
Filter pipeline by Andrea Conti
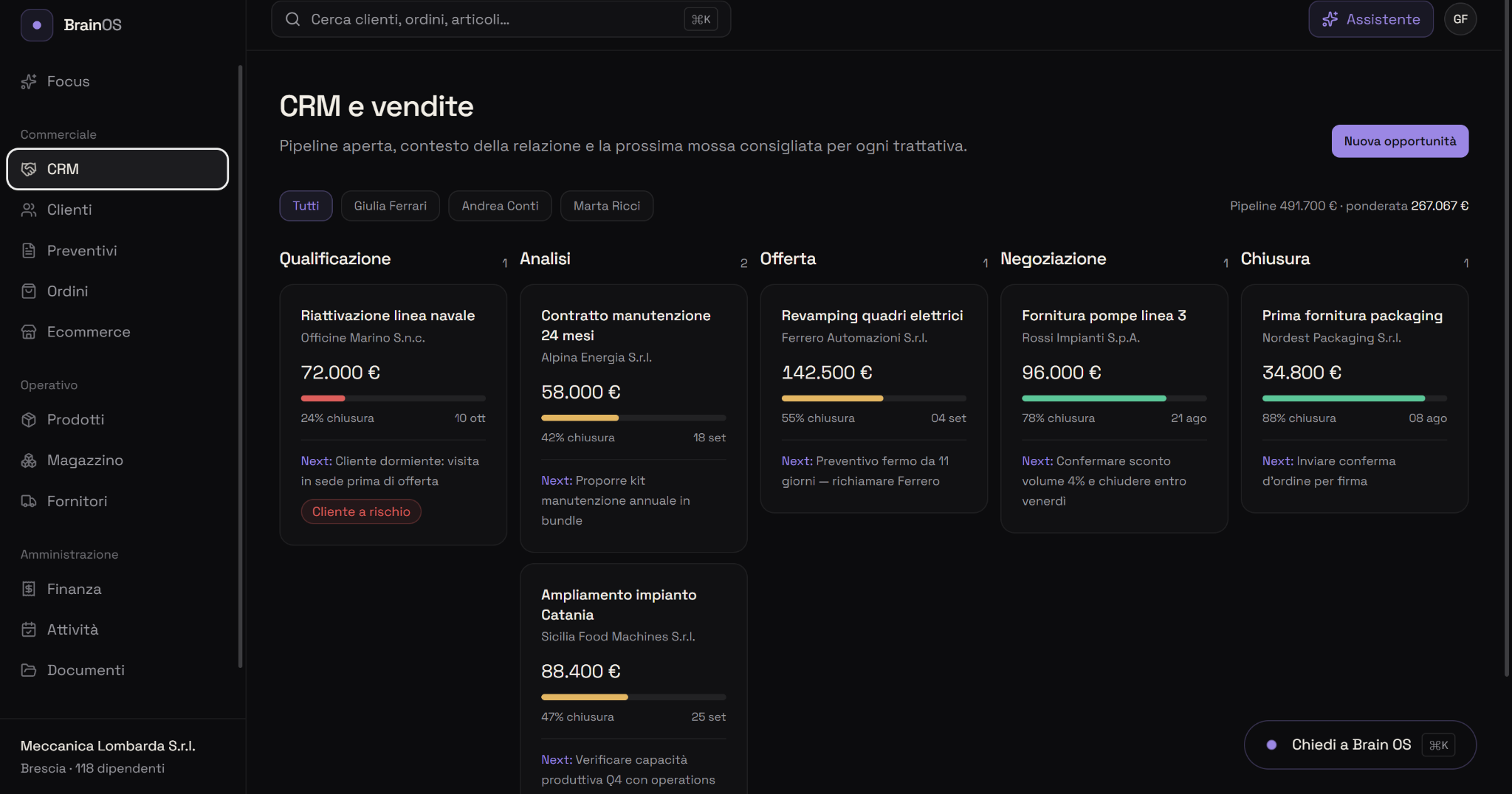500,206
